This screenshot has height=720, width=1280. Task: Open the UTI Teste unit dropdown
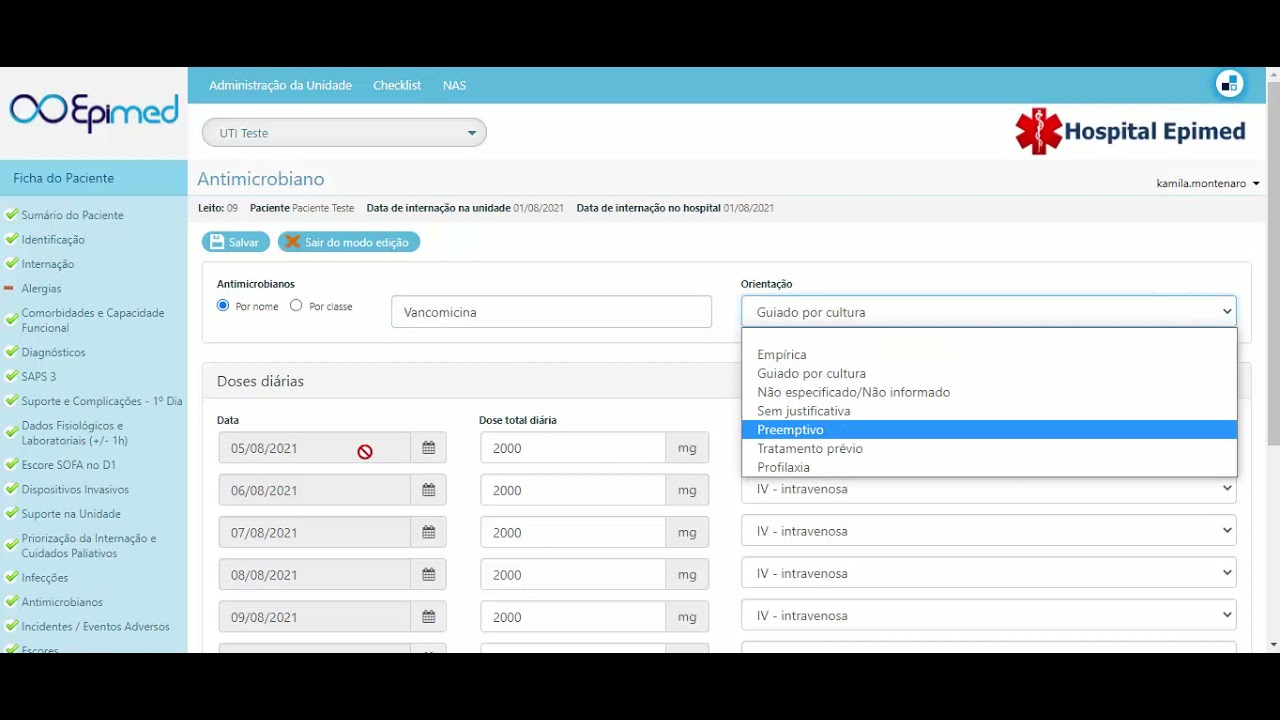[344, 133]
